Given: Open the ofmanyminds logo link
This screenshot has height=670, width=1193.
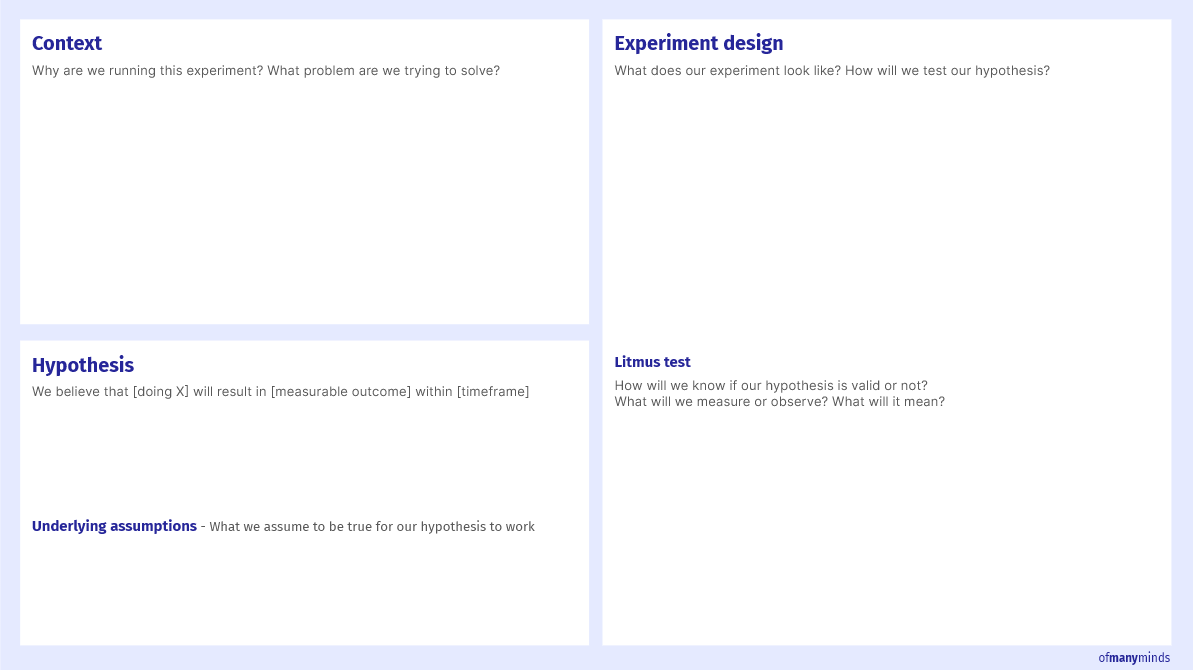Looking at the screenshot, I should (x=1134, y=658).
